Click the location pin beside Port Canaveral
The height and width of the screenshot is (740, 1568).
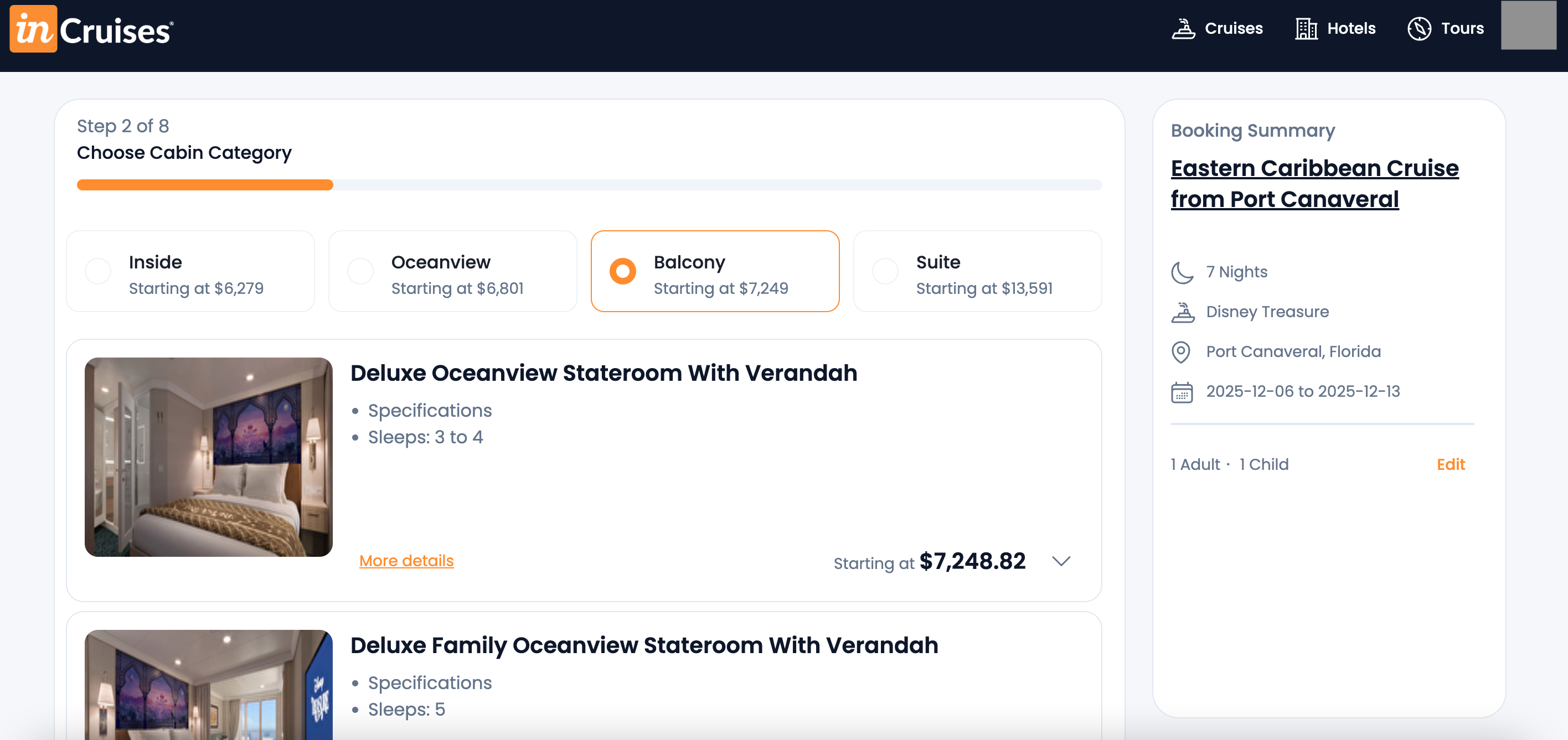click(x=1181, y=352)
